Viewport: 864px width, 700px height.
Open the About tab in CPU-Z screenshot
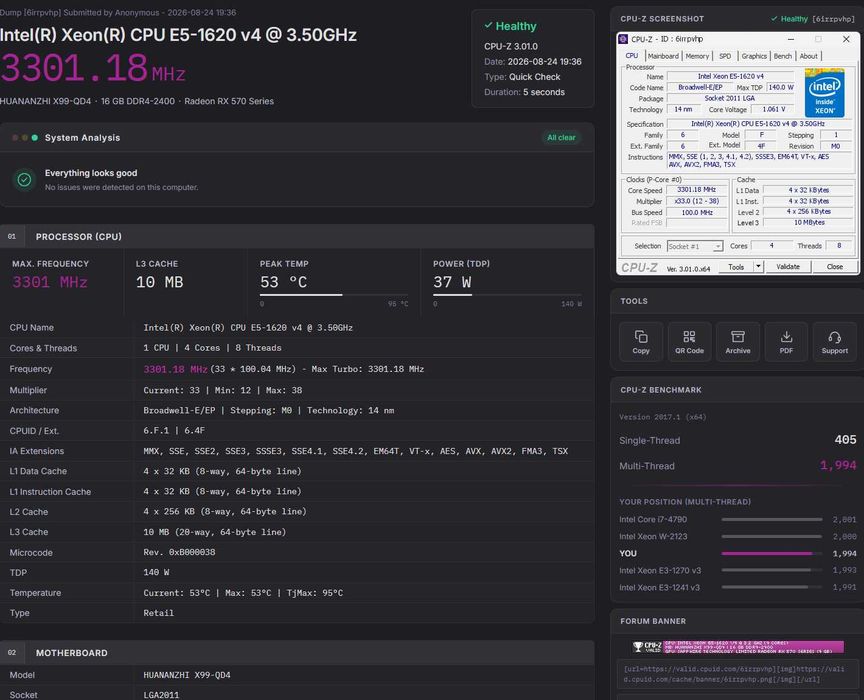pos(808,56)
